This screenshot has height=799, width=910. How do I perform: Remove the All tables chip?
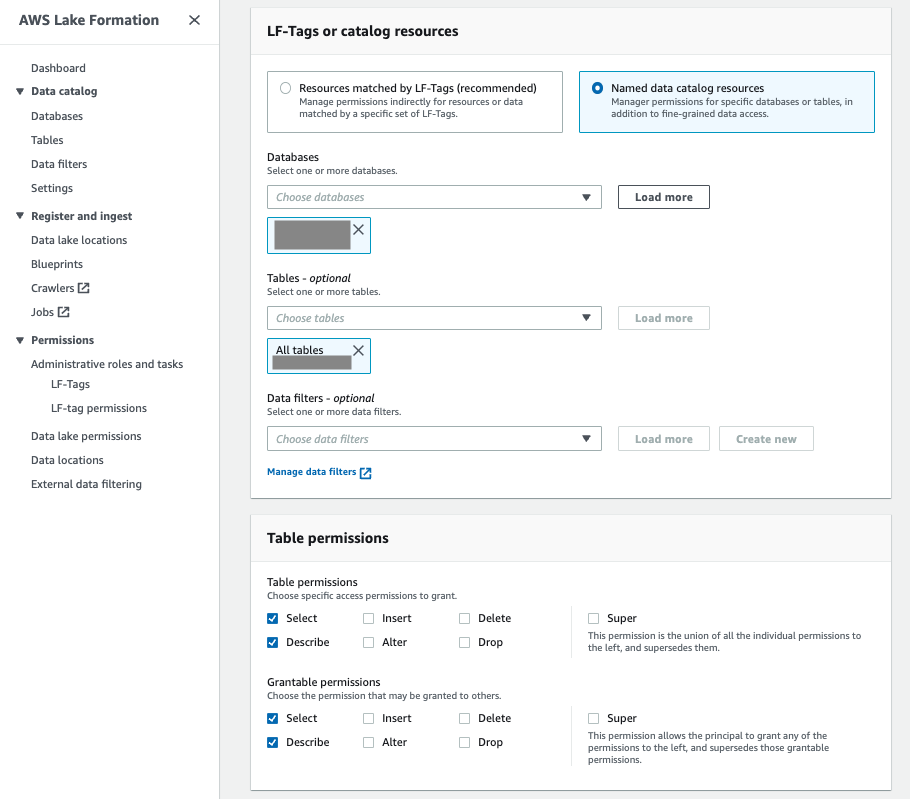tap(359, 350)
